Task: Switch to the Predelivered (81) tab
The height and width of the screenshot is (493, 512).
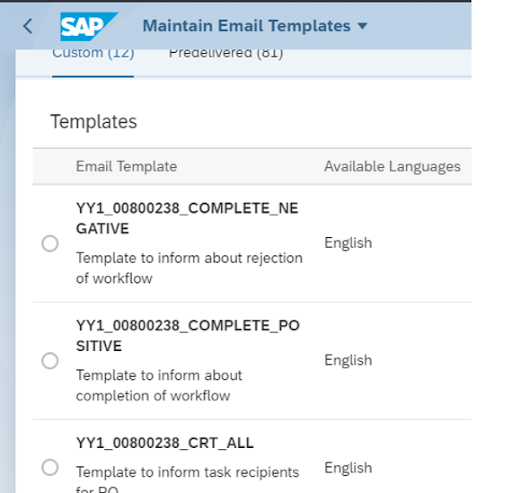Action: [226, 53]
